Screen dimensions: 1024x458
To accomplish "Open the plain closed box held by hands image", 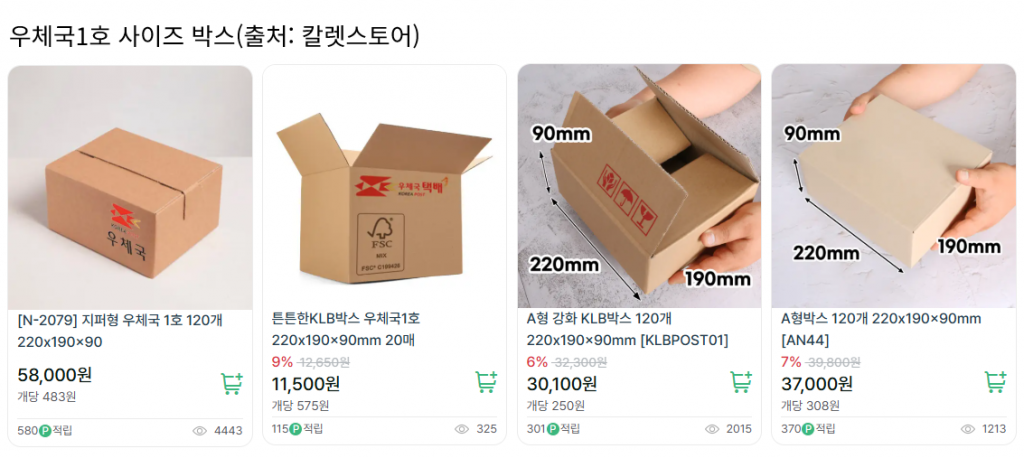I will [x=893, y=186].
